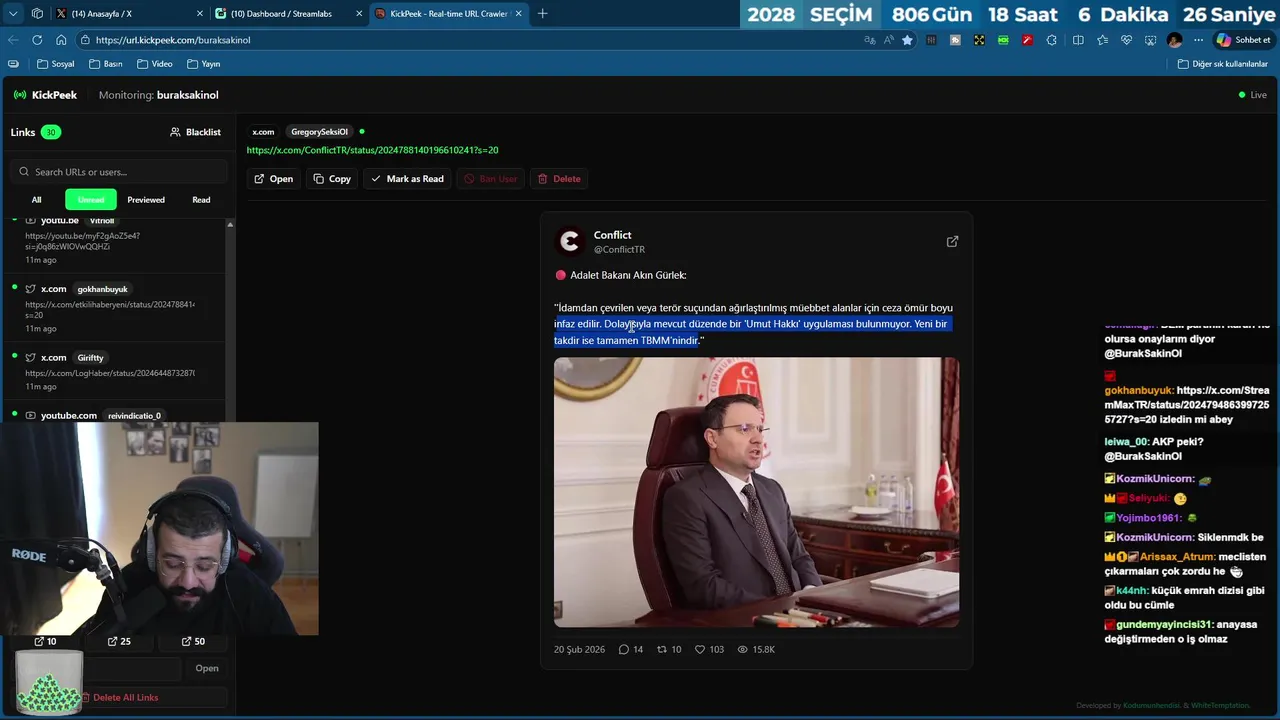The width and height of the screenshot is (1280, 720).
Task: Copy the selected link URL
Action: 331,179
